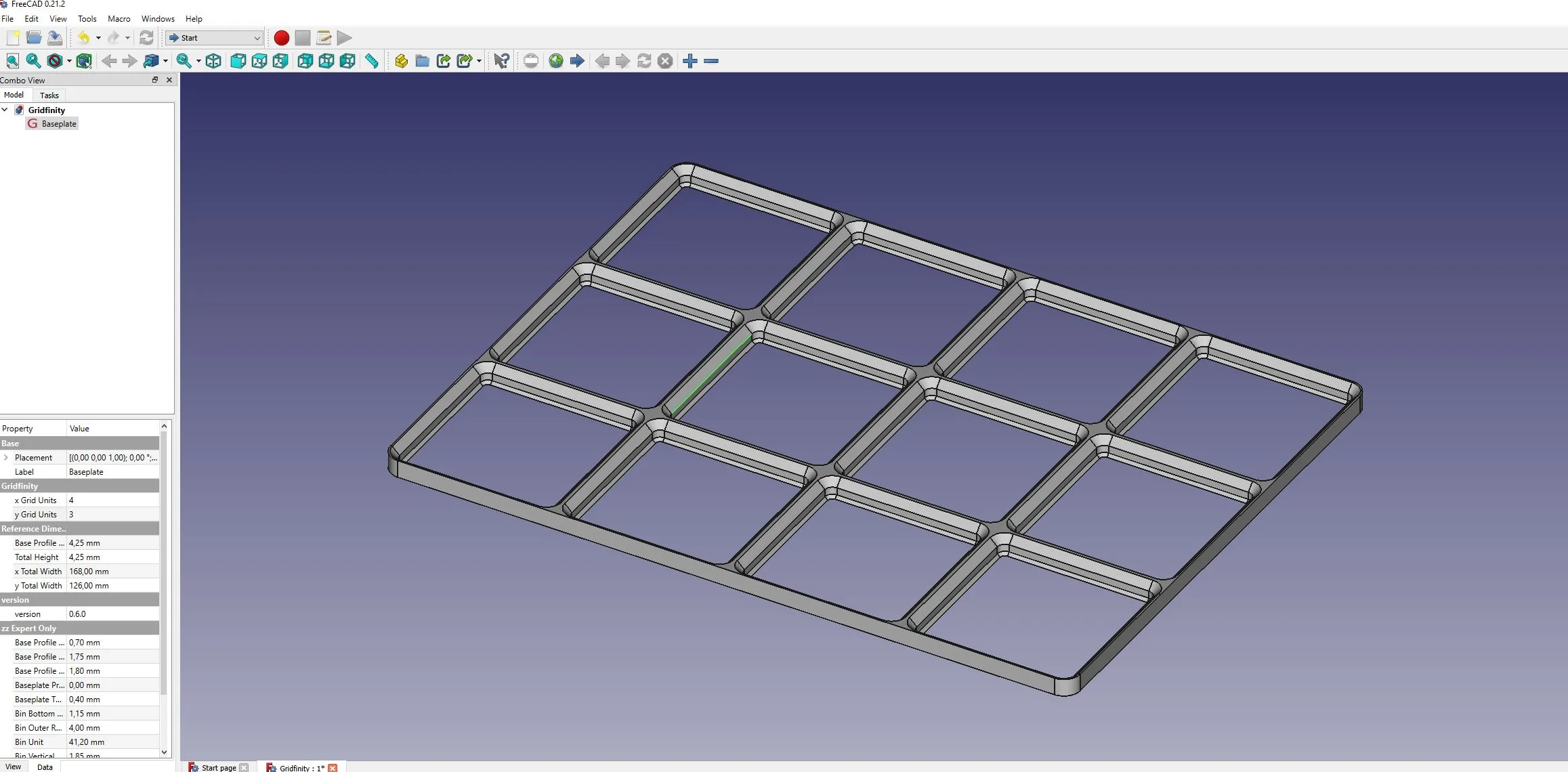Save the active document
The image size is (1568, 772).
point(56,38)
